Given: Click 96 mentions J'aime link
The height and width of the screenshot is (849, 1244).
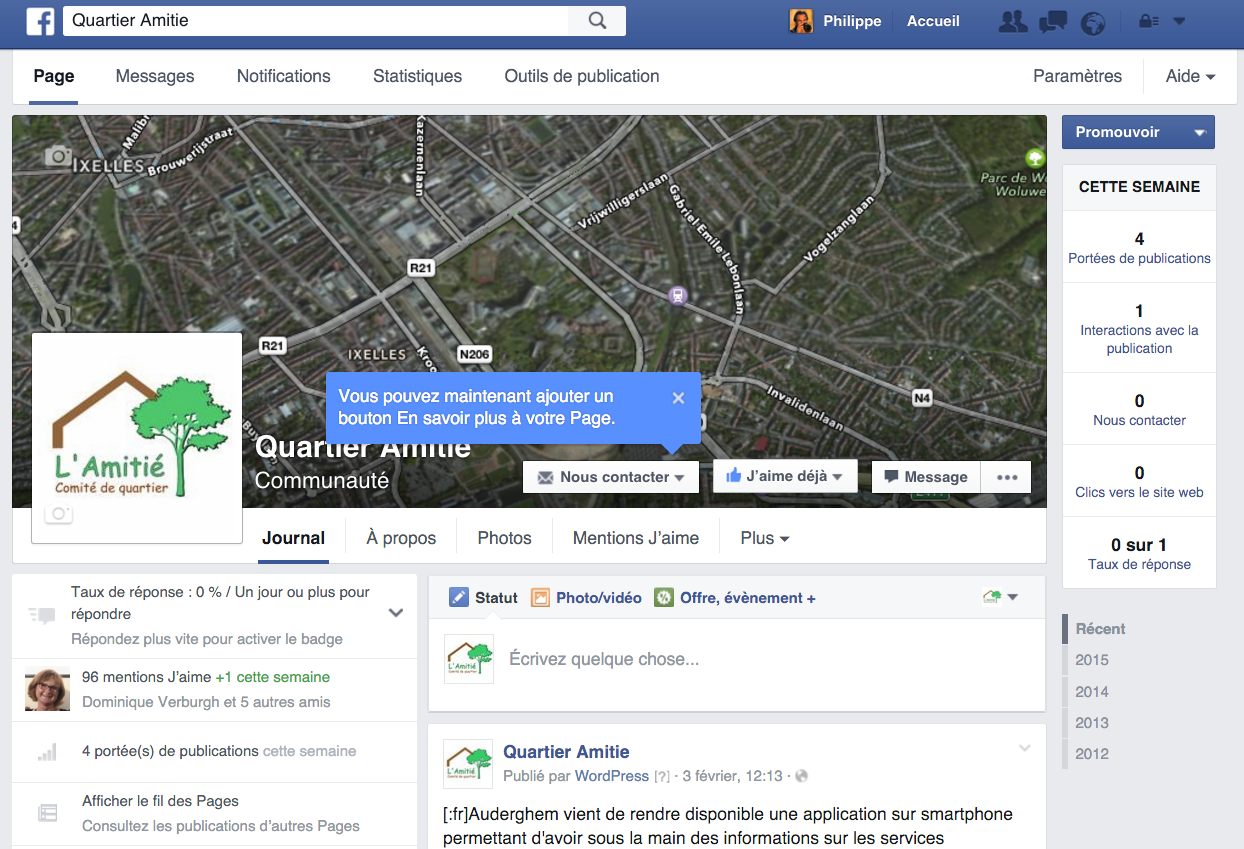Looking at the screenshot, I should coord(146,677).
